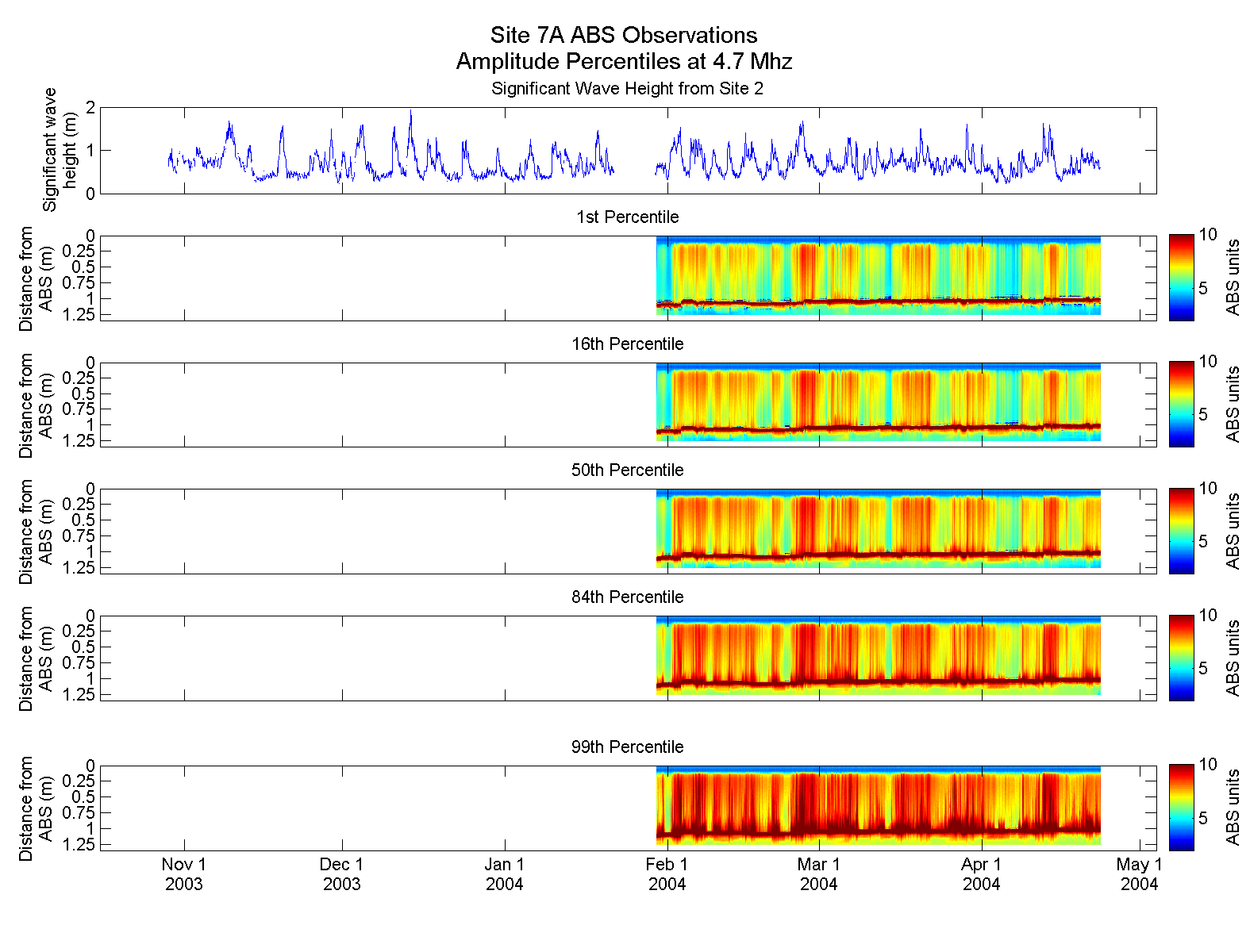Click the 1st Percentile colorbar

pos(1181,278)
